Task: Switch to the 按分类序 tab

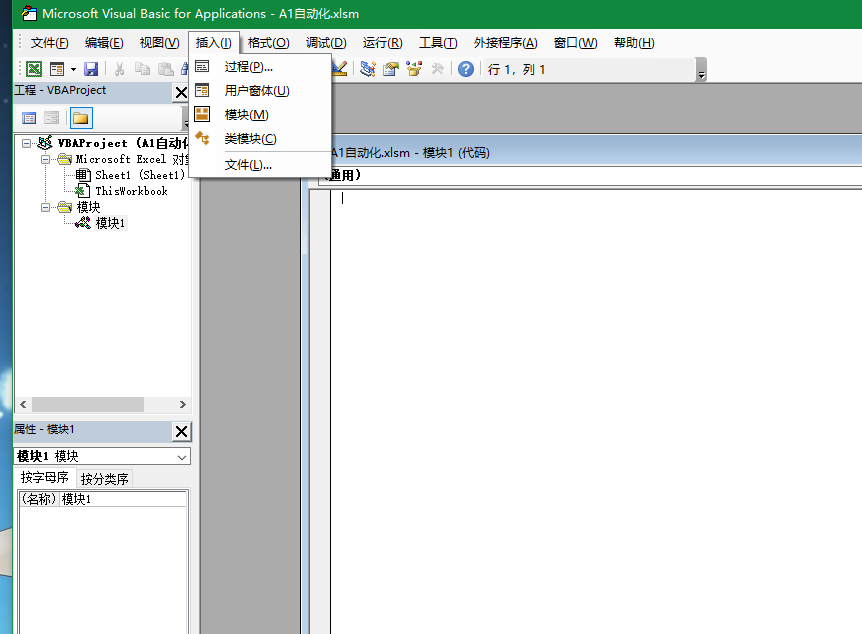Action: (104, 479)
